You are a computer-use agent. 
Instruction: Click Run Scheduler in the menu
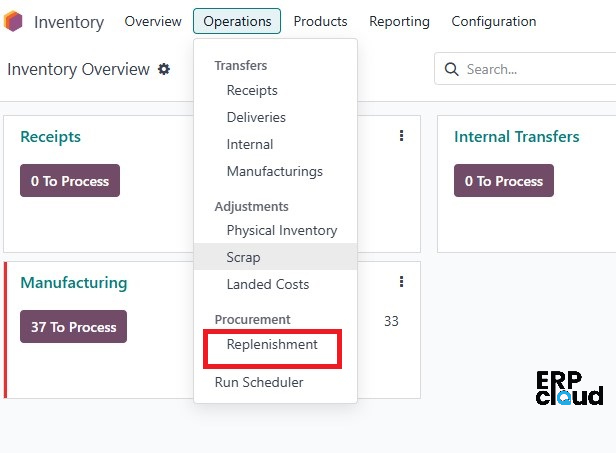(x=259, y=382)
